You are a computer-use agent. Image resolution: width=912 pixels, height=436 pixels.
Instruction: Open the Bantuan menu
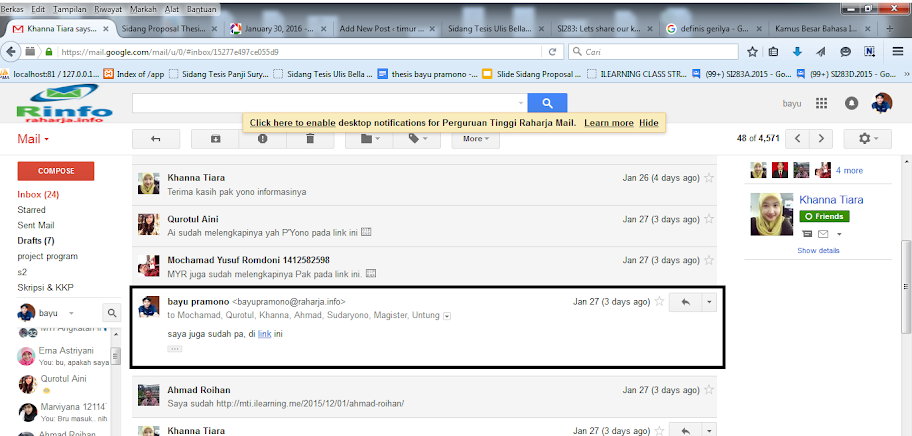(x=202, y=9)
